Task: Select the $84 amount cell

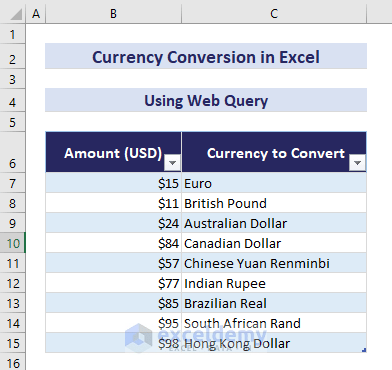Action: coord(114,243)
